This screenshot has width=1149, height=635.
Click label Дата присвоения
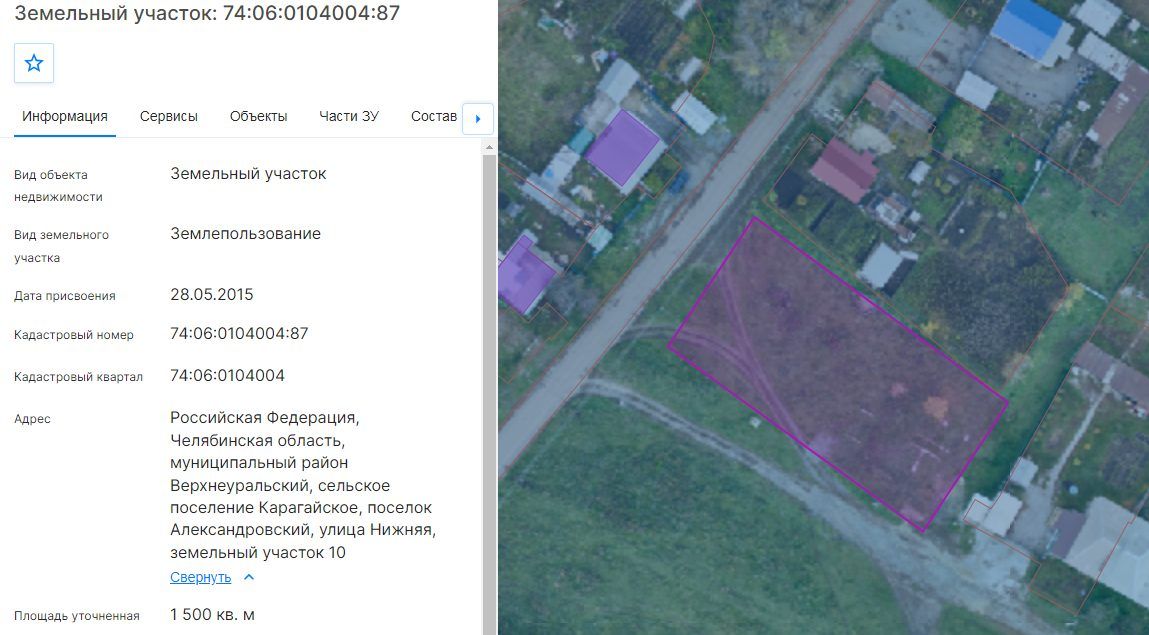click(x=64, y=296)
